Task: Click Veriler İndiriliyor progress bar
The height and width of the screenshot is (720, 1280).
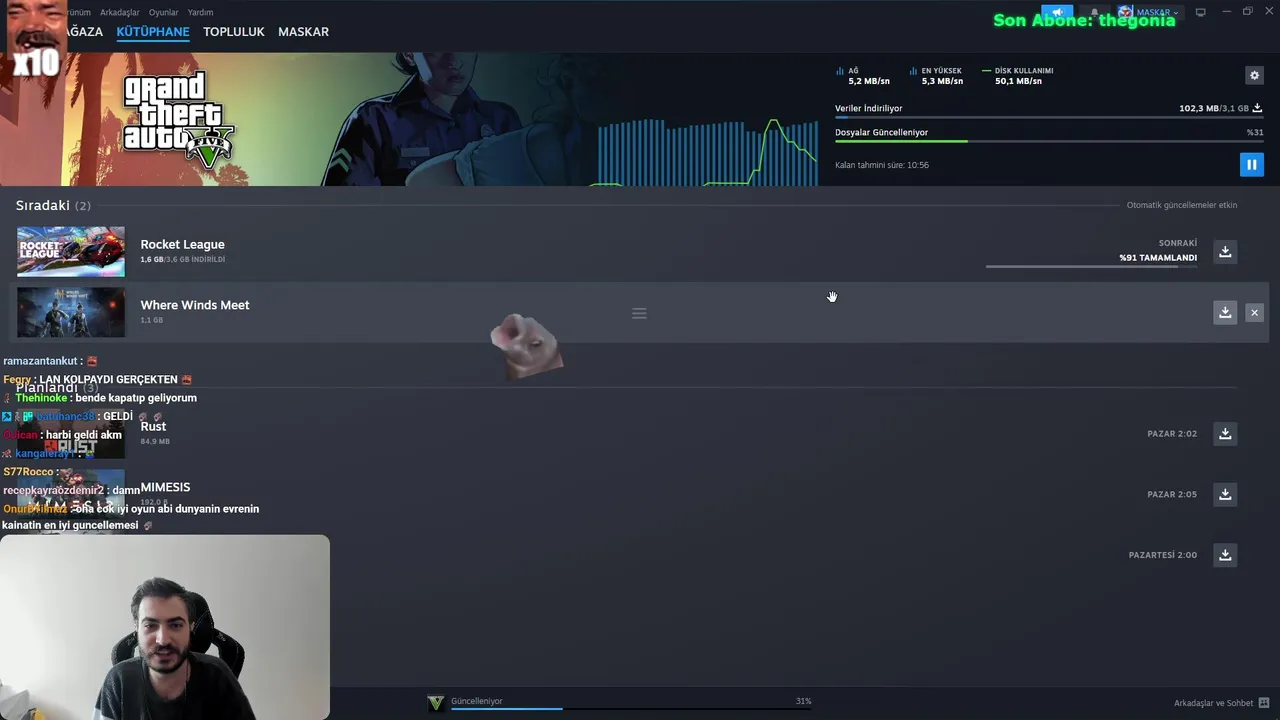Action: tap(1049, 117)
